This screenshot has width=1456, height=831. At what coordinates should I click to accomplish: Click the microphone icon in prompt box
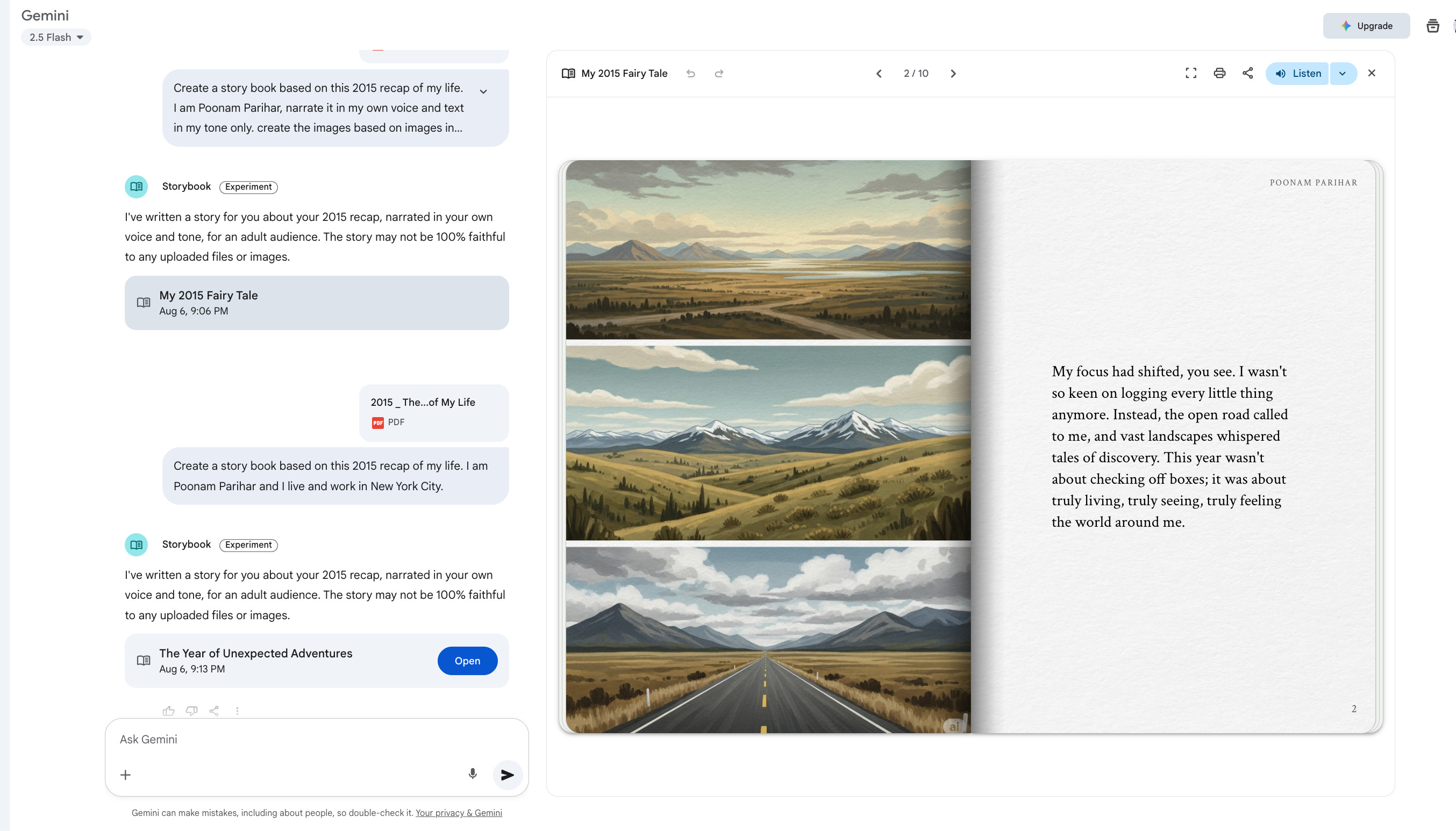(x=472, y=774)
